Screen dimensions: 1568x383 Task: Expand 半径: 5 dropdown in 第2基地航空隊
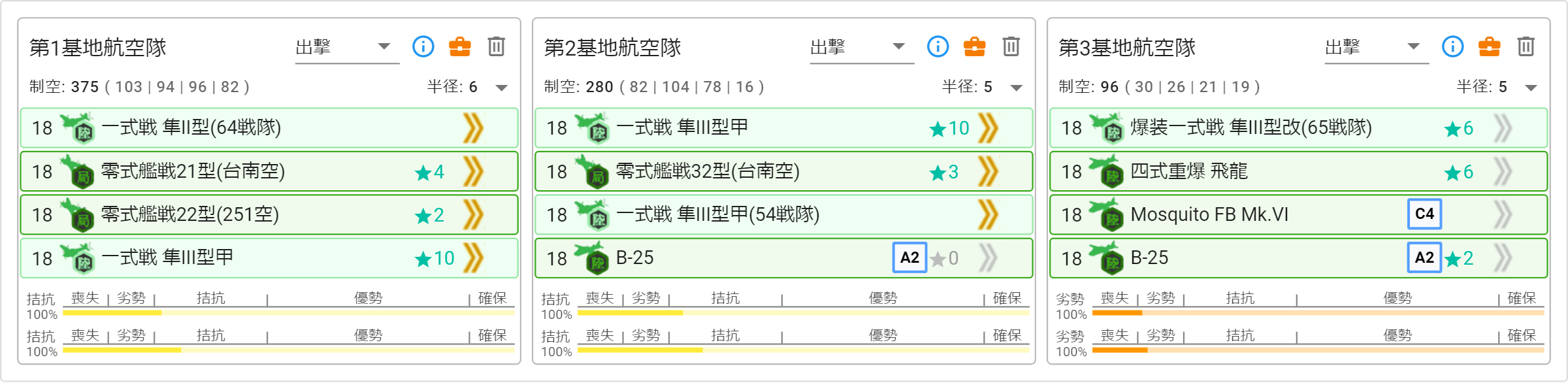(x=982, y=87)
